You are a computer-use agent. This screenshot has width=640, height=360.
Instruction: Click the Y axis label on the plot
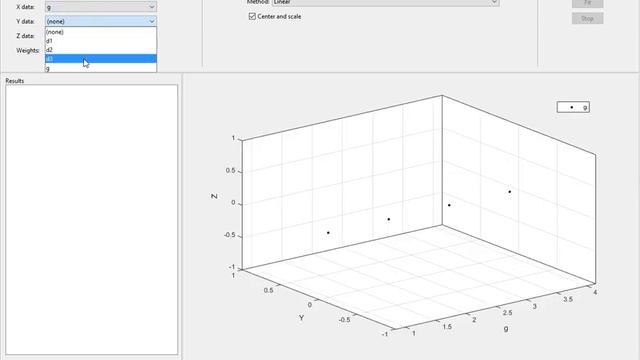[x=301, y=318]
